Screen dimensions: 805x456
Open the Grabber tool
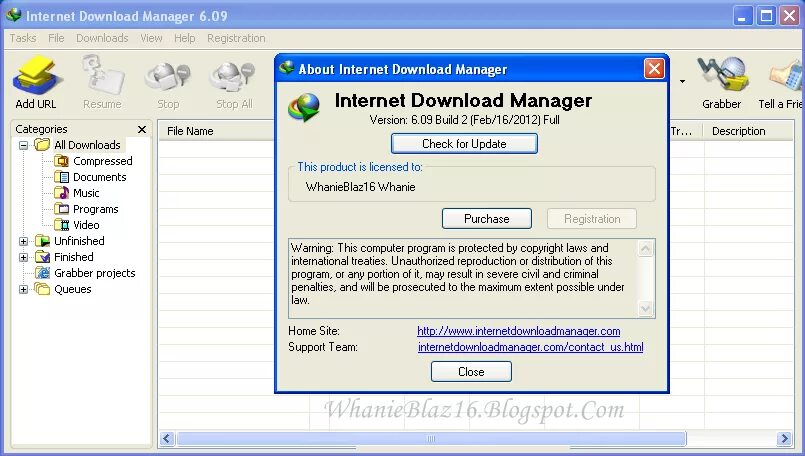point(721,75)
